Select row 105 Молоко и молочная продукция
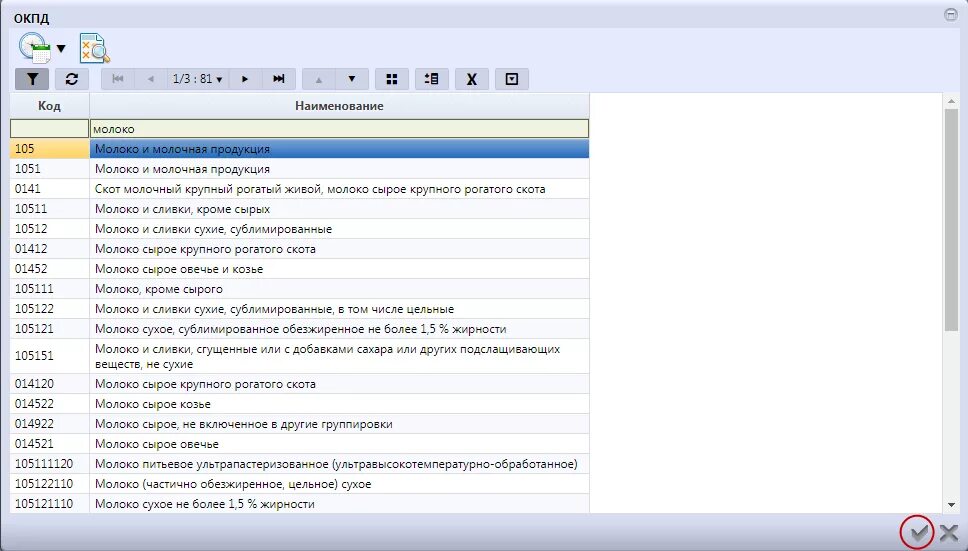This screenshot has width=968, height=551. coord(299,149)
